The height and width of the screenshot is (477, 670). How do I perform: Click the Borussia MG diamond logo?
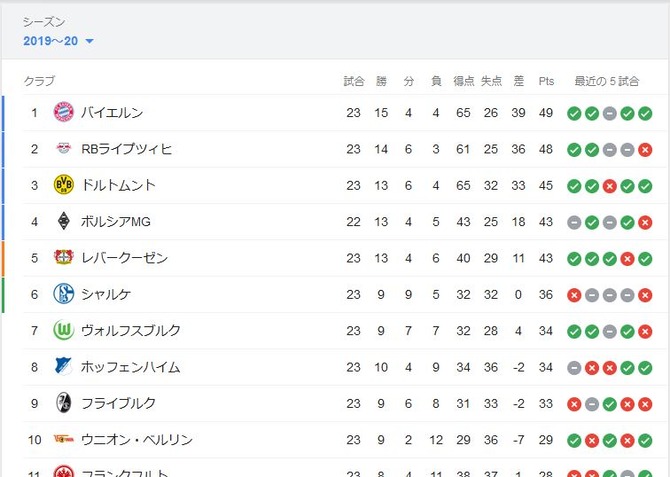coord(64,221)
